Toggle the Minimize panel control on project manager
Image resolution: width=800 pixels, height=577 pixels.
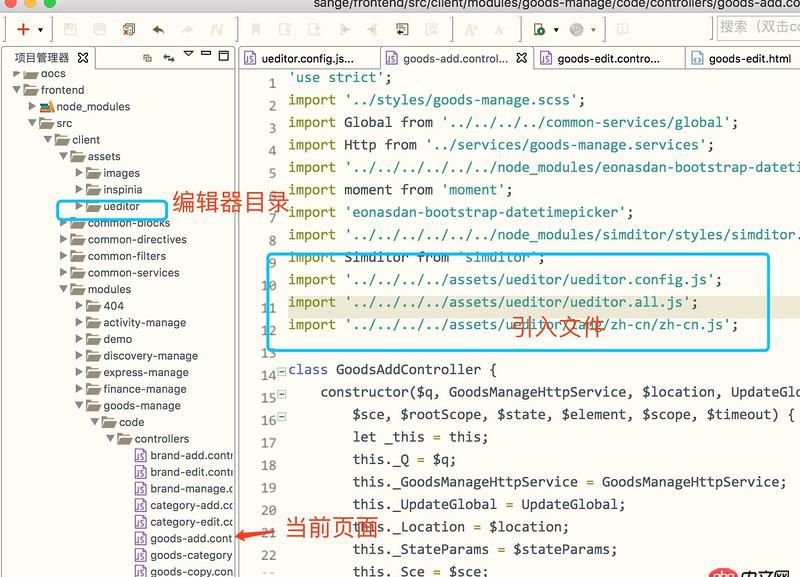(x=205, y=56)
